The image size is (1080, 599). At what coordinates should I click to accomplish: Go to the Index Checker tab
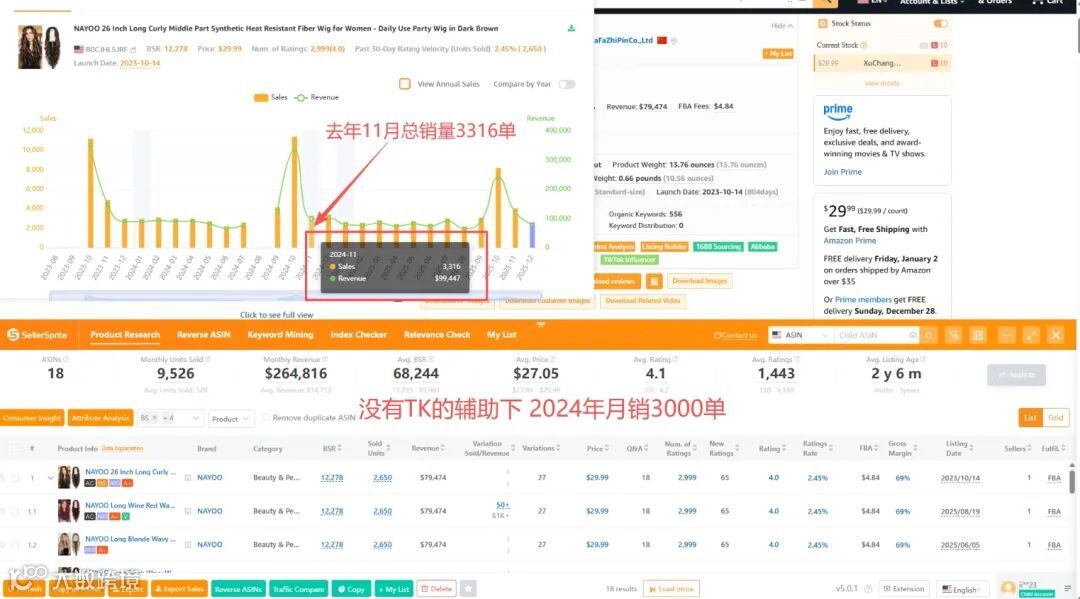click(x=358, y=335)
